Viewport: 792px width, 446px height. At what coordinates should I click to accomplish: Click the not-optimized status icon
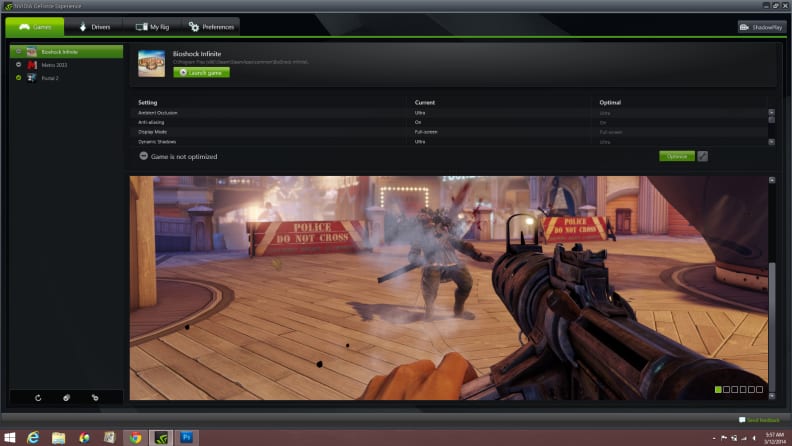coord(143,156)
